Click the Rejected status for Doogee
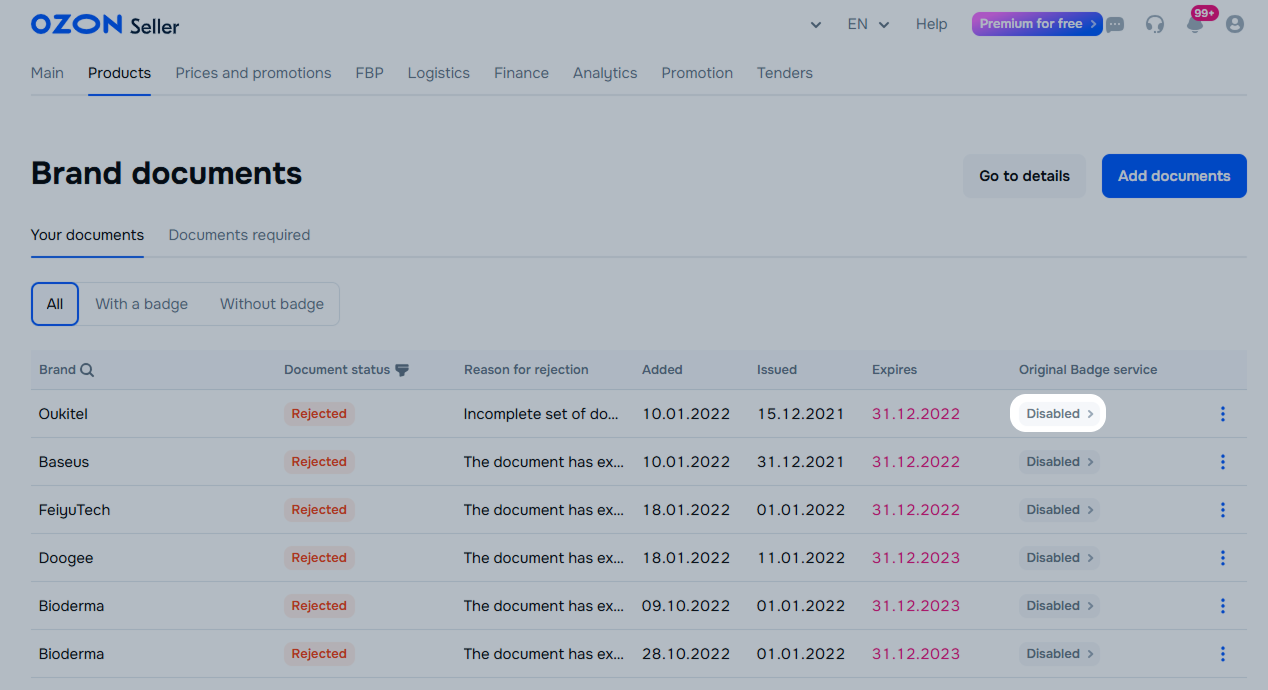Viewport: 1268px width, 690px height. pyautogui.click(x=319, y=558)
